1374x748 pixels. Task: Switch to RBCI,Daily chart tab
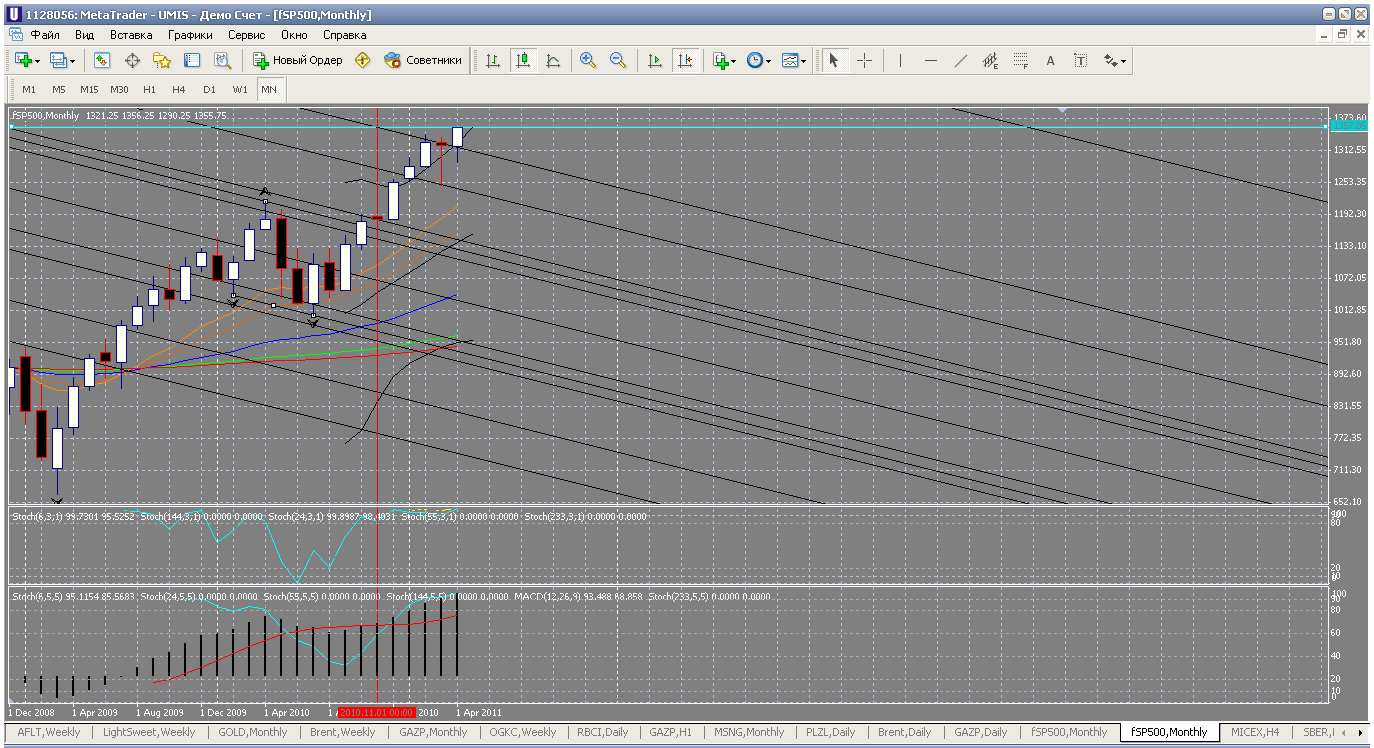[x=602, y=732]
